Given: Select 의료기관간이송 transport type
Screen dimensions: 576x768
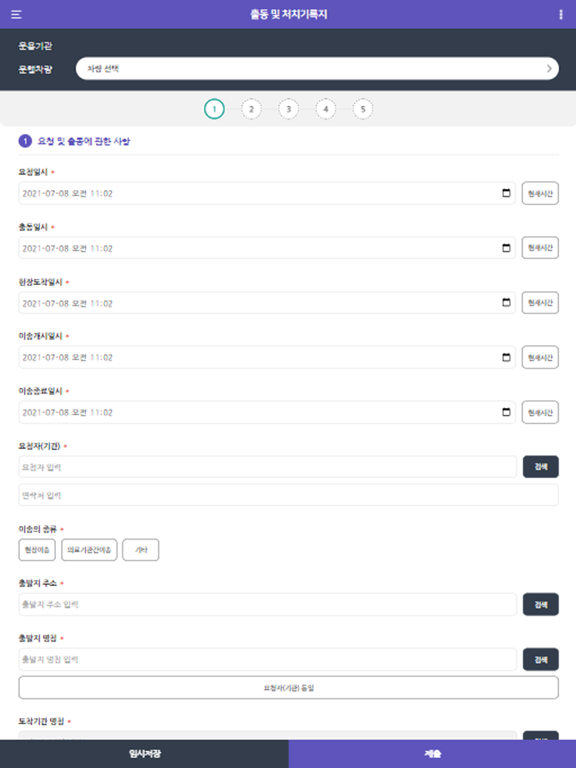Looking at the screenshot, I should pos(89,550).
